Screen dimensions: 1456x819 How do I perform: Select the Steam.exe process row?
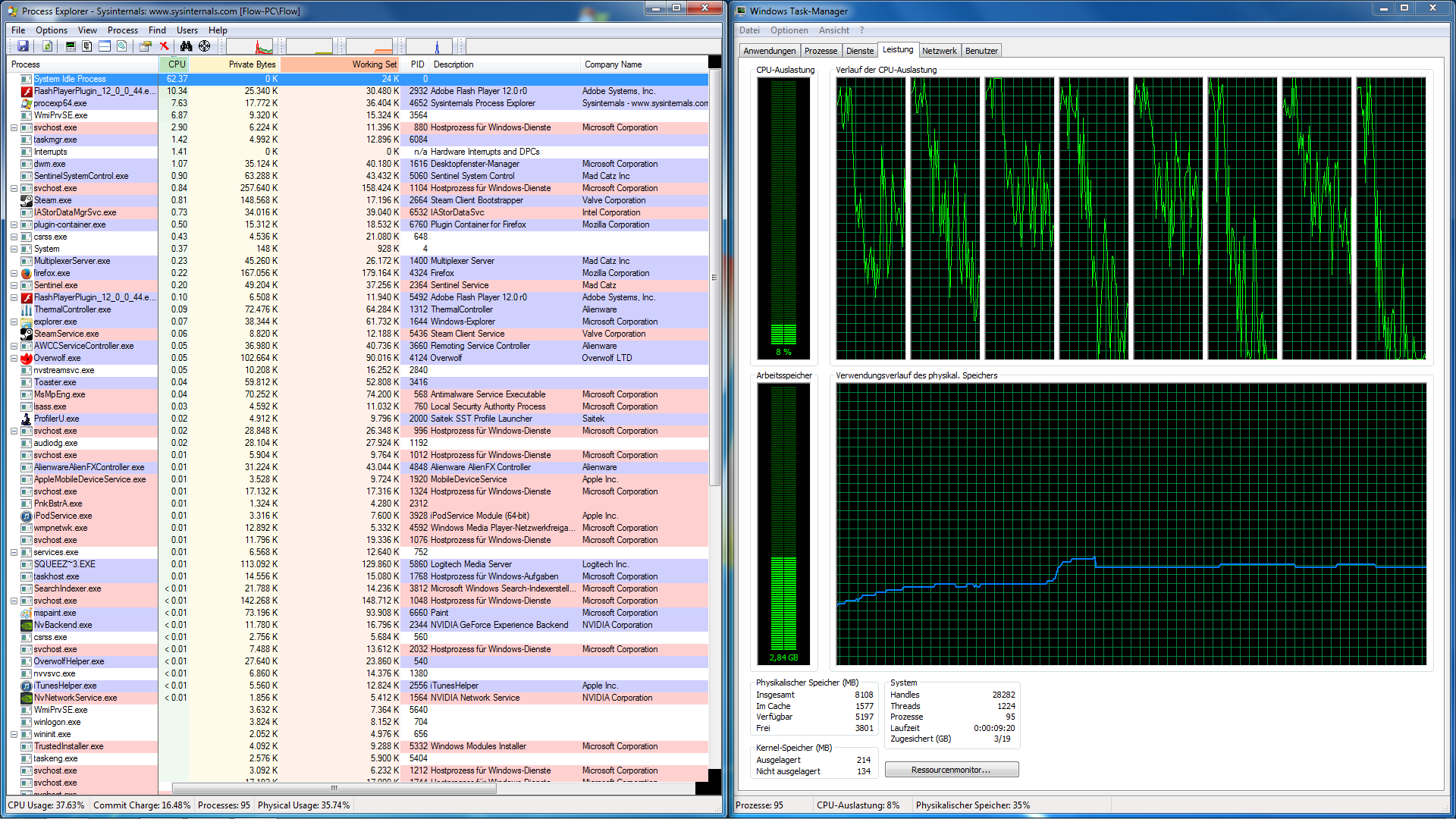53,200
